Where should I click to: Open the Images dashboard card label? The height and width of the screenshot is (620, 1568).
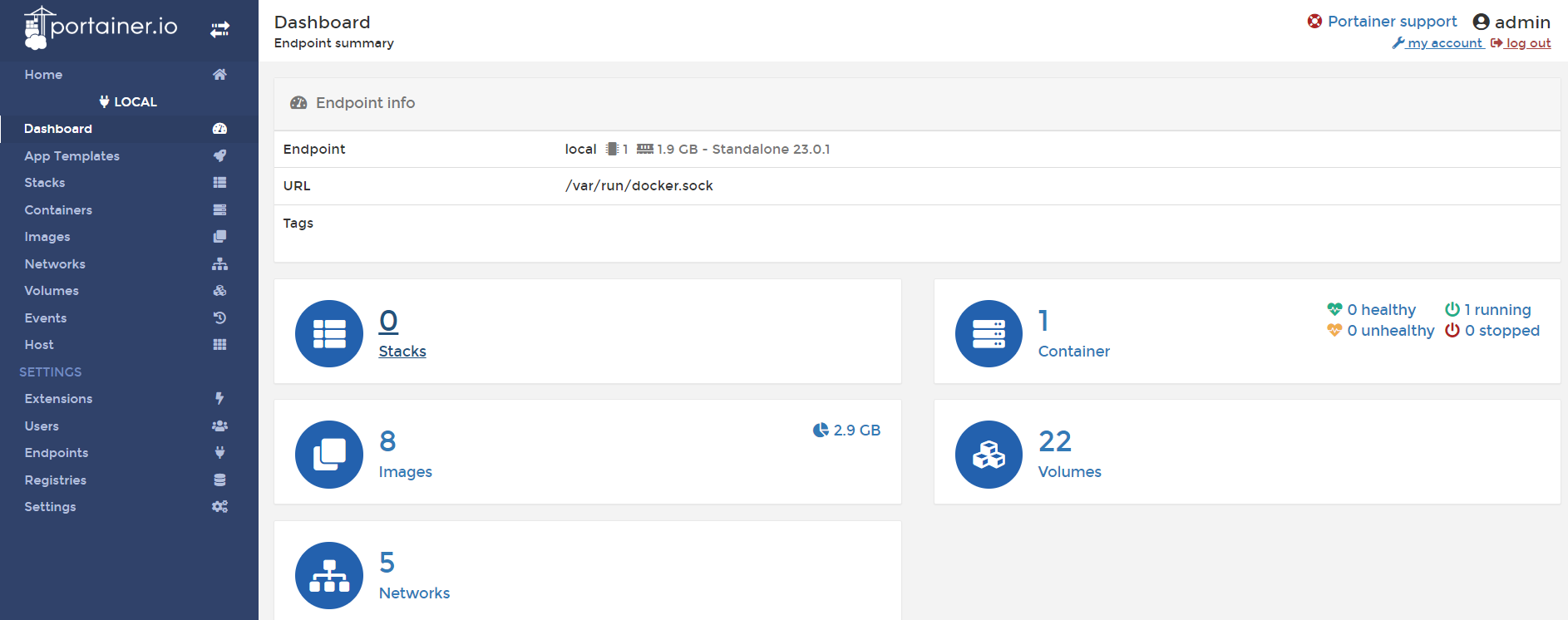(x=406, y=472)
